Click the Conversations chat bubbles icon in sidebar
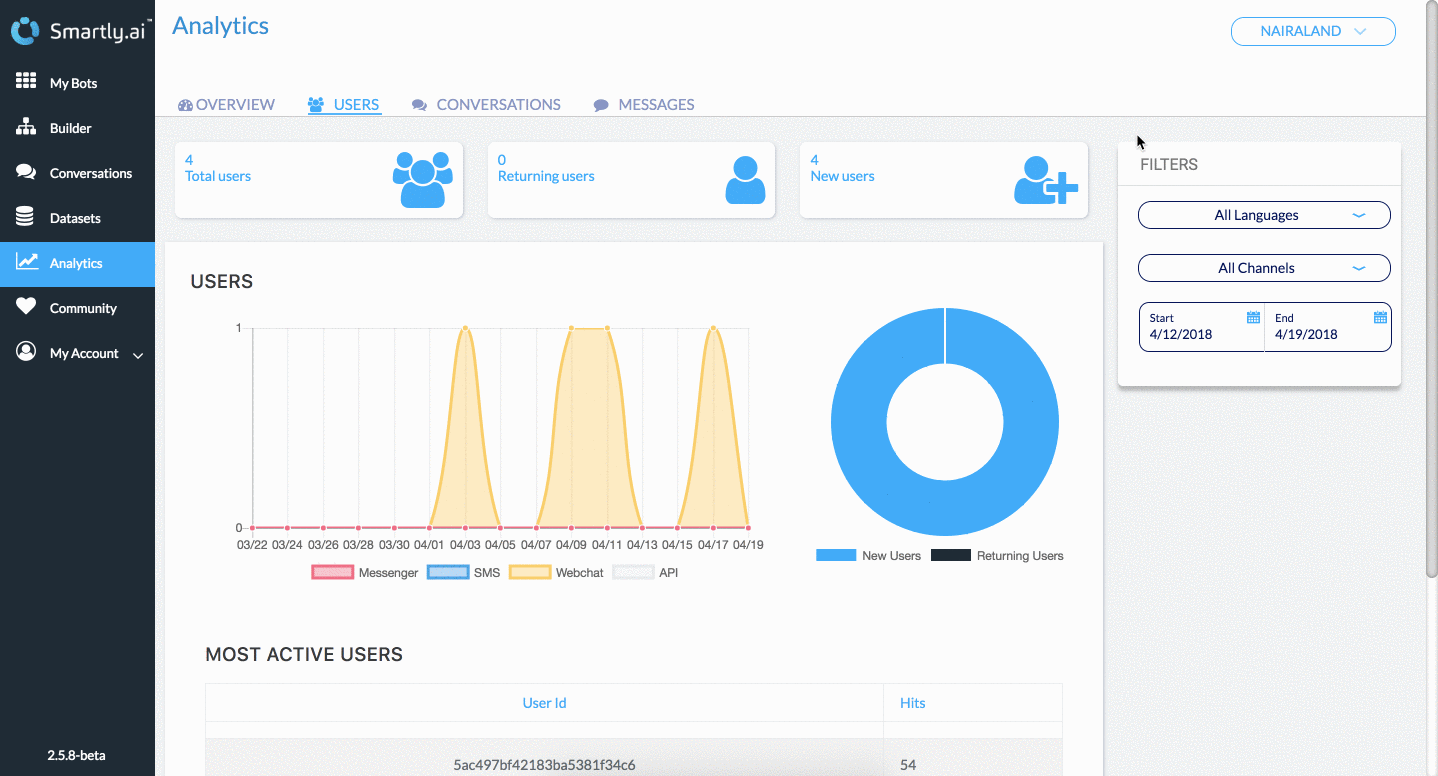The width and height of the screenshot is (1438, 776). tap(26, 172)
